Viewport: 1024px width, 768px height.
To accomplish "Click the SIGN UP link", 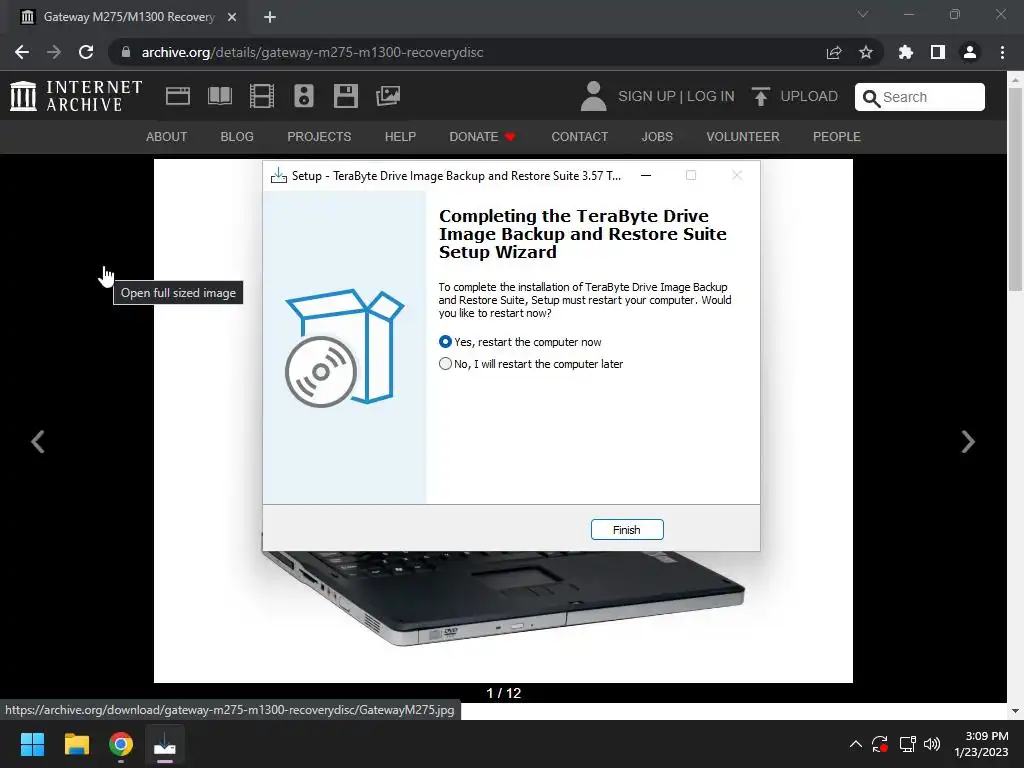I will (647, 96).
